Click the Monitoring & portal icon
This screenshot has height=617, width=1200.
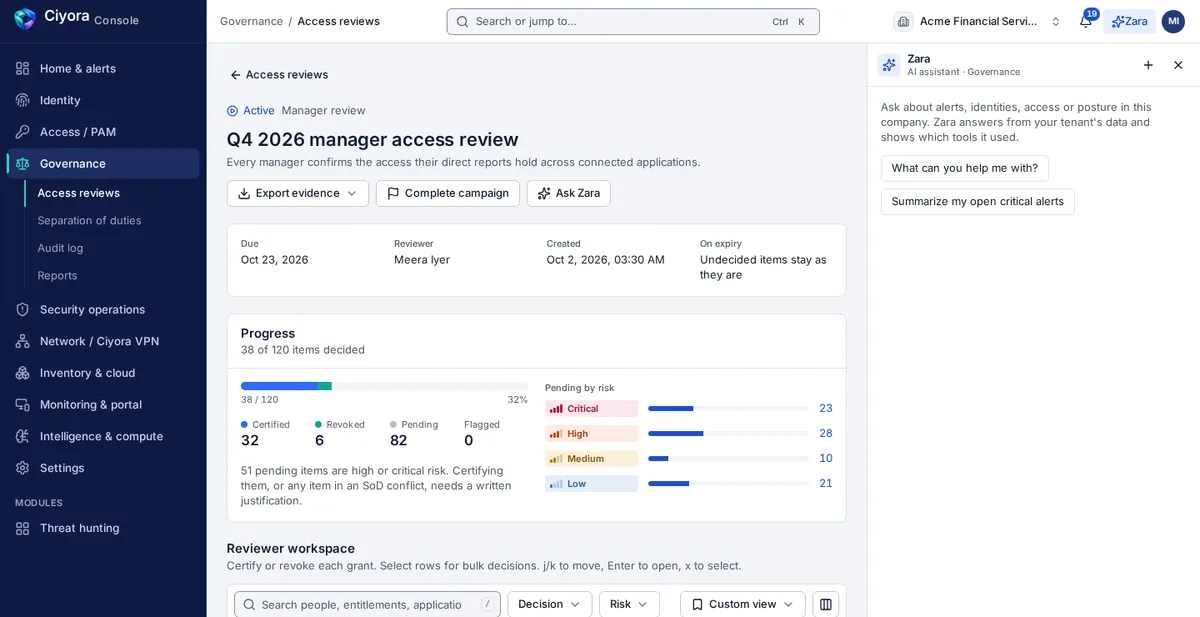tap(22, 404)
